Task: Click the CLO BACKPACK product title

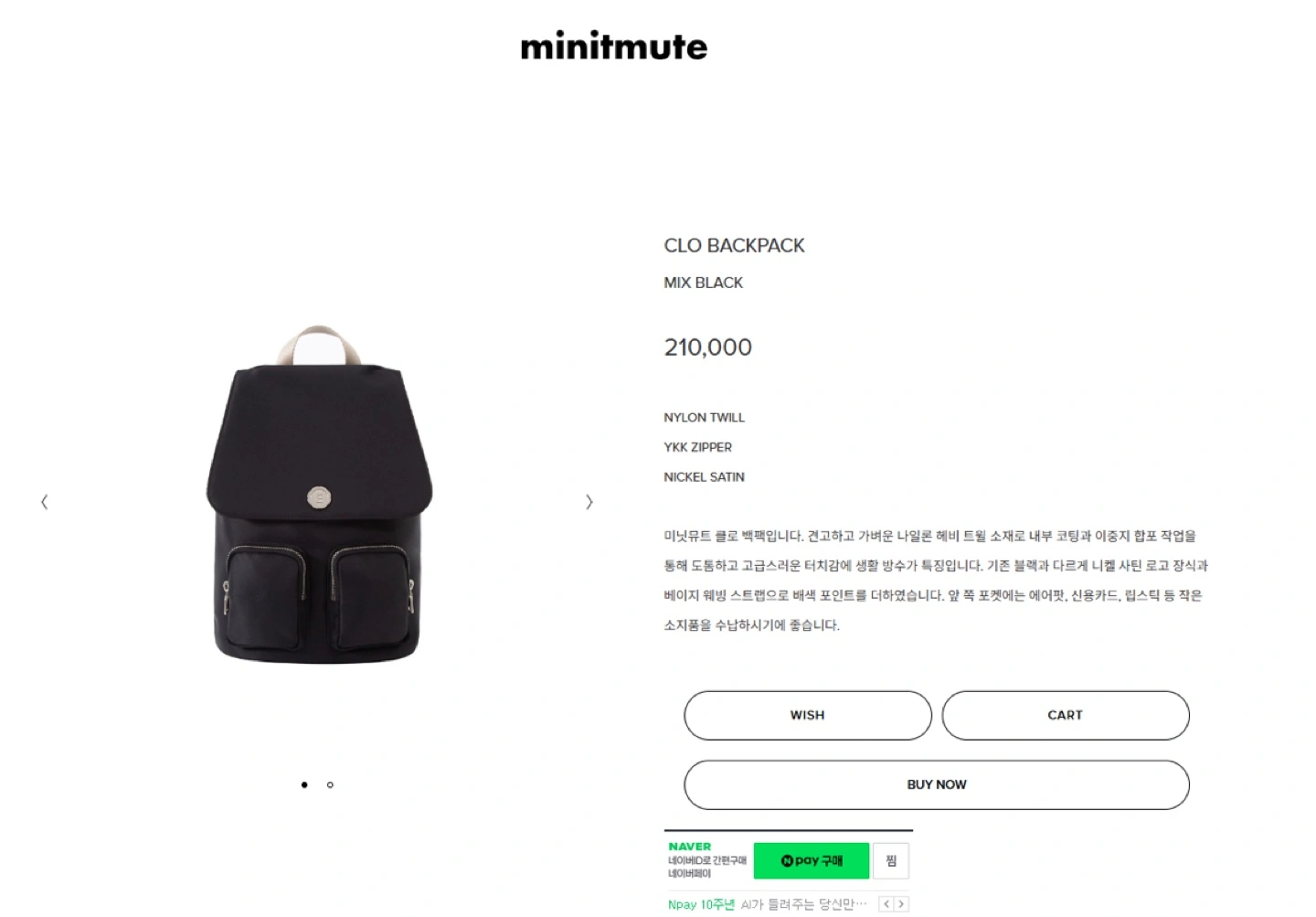Action: pyautogui.click(x=734, y=245)
